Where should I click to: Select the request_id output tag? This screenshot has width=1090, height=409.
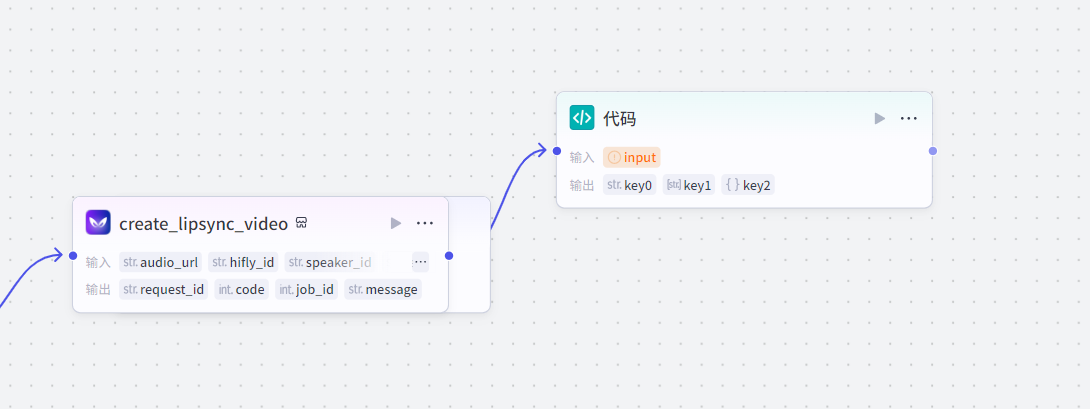click(164, 289)
